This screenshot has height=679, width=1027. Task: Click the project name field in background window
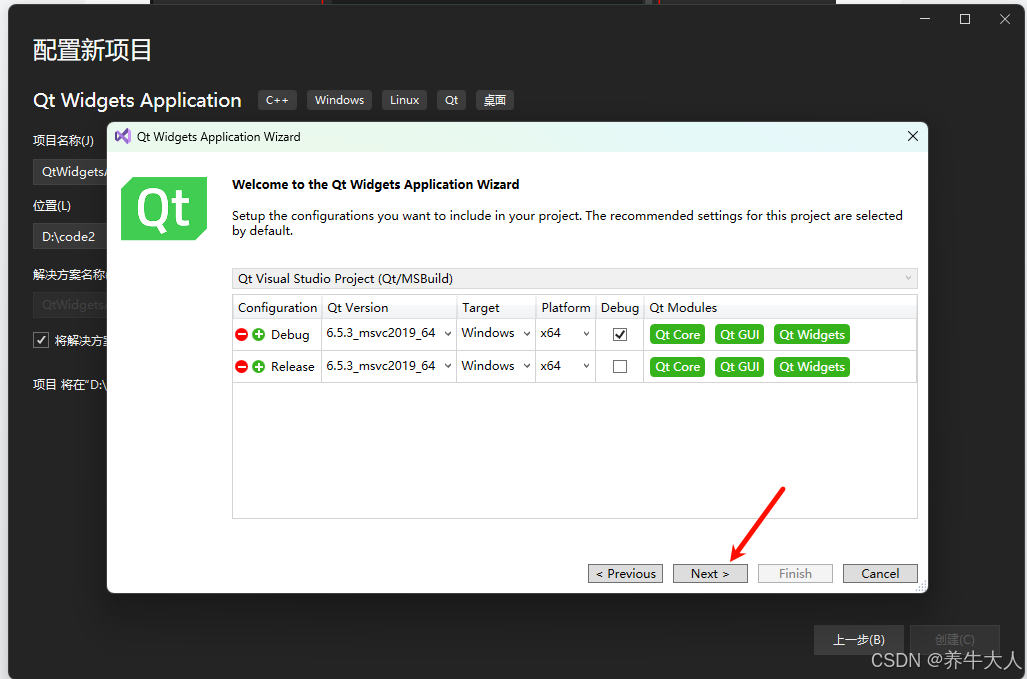(69, 172)
